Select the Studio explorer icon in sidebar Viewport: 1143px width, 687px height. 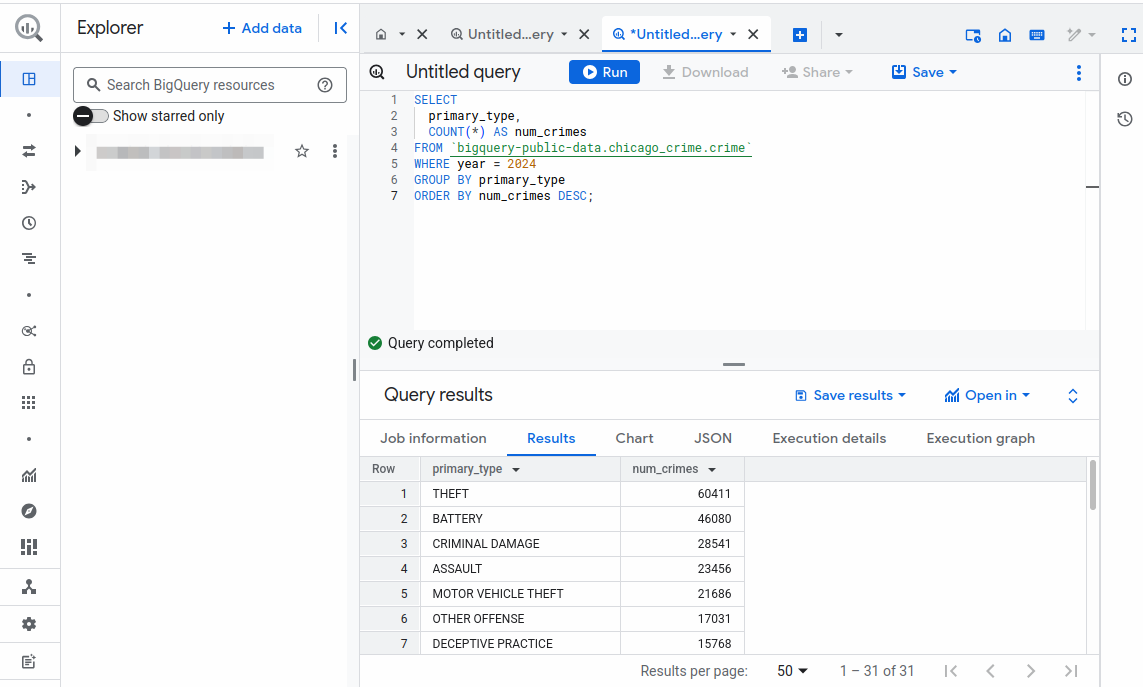pos(29,79)
